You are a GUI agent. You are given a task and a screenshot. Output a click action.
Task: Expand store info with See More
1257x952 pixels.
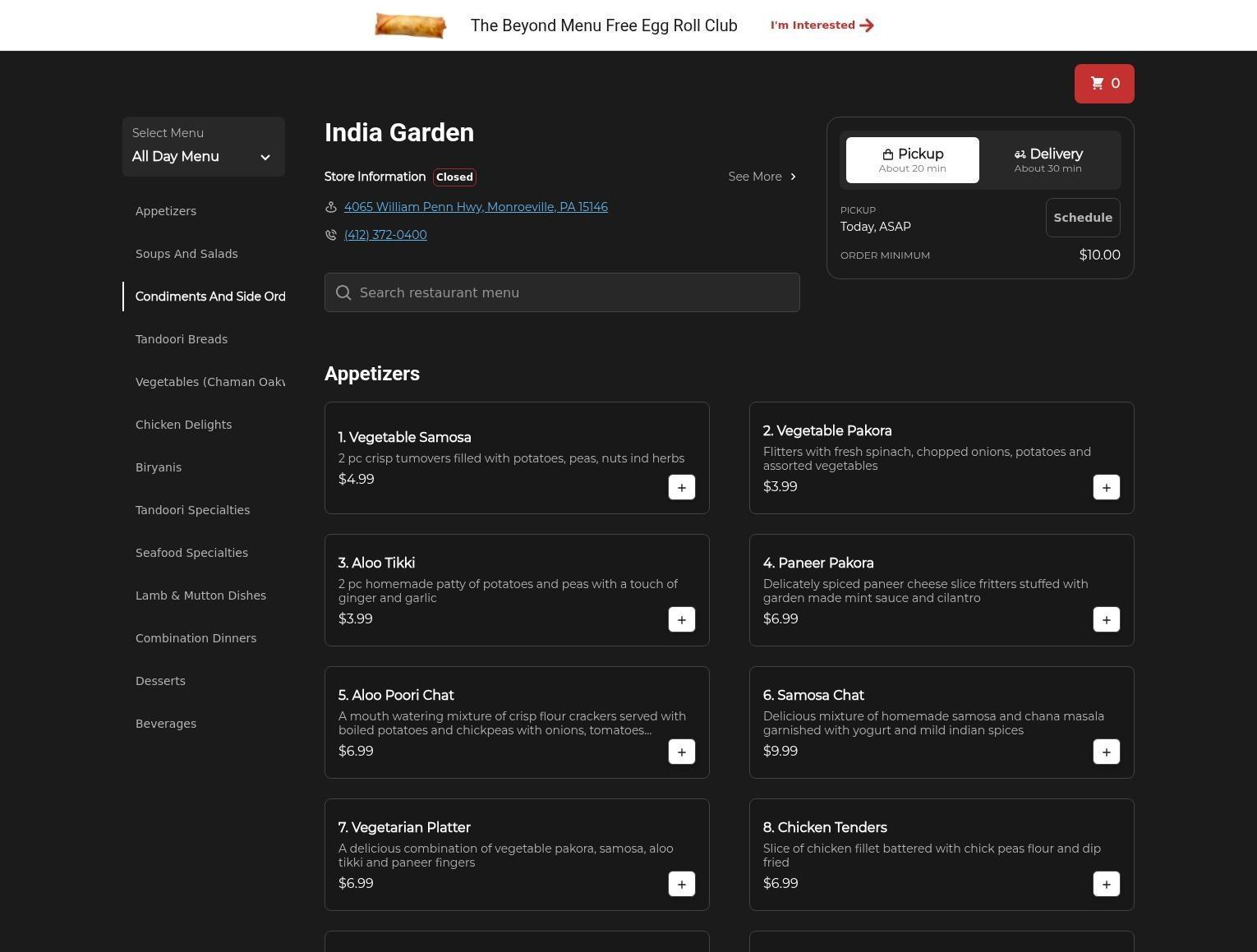[x=762, y=177]
